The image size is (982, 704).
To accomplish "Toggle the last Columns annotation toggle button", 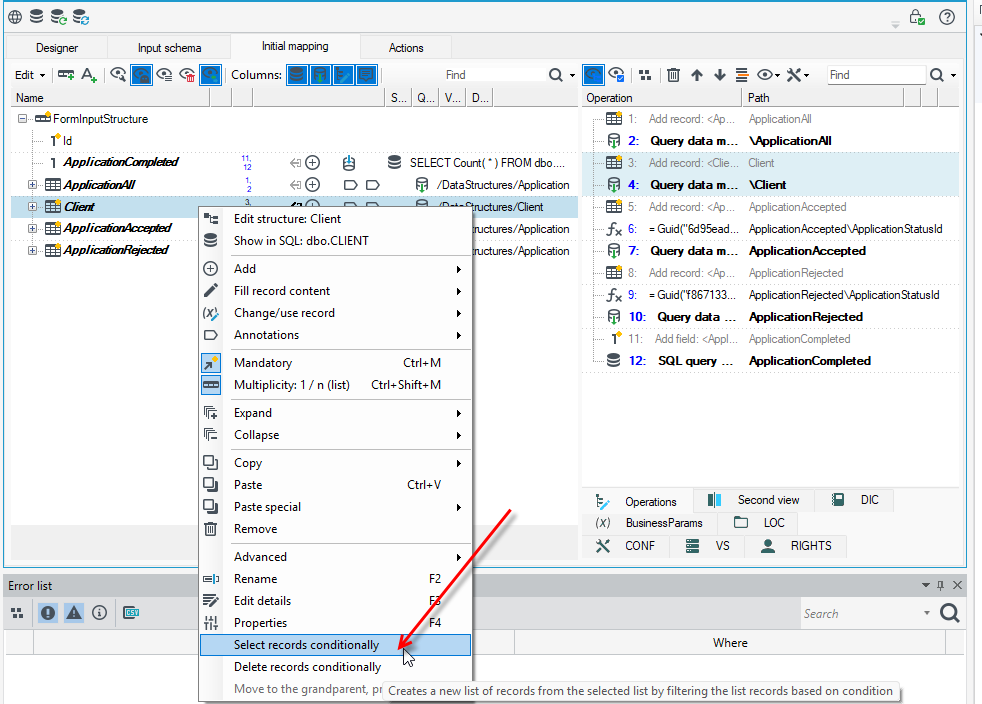I will [x=366, y=75].
